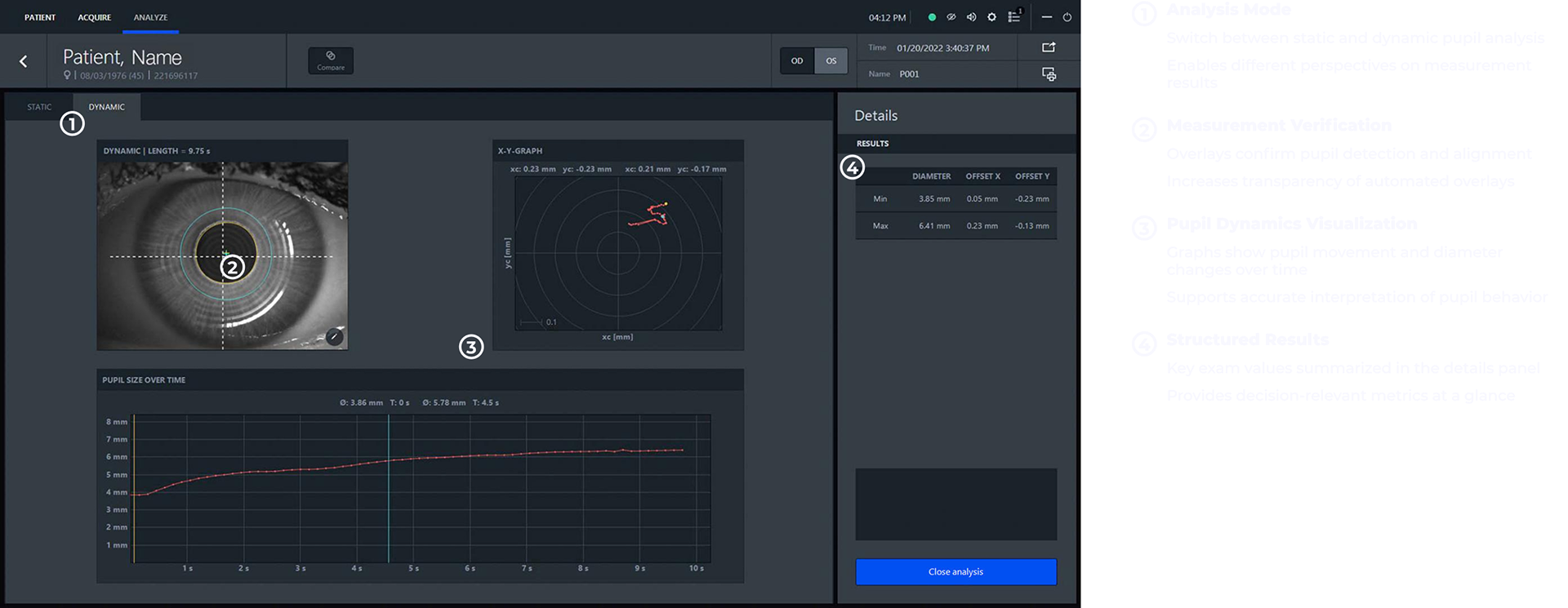The image size is (1568, 608).
Task: Click the green status indicator dot
Action: coord(932,17)
